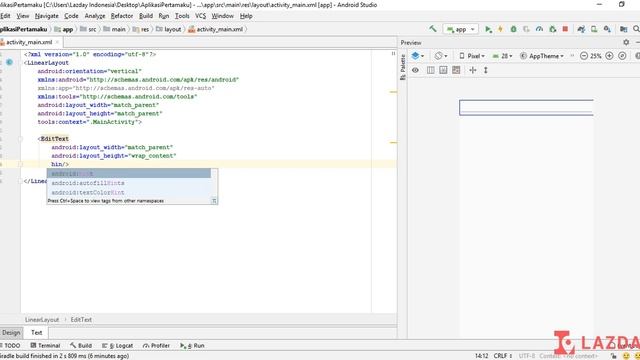Click CRLF line separator in status bar

tap(502, 356)
